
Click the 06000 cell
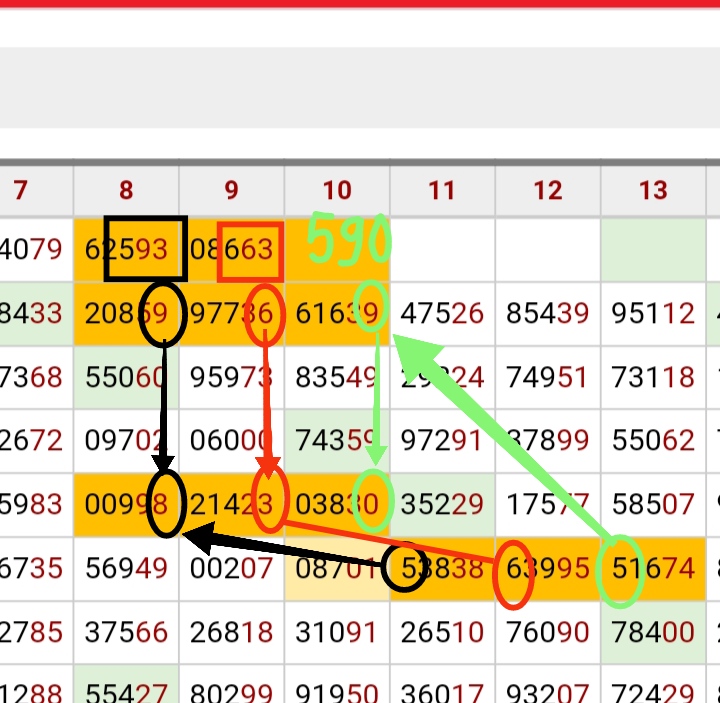click(231, 441)
